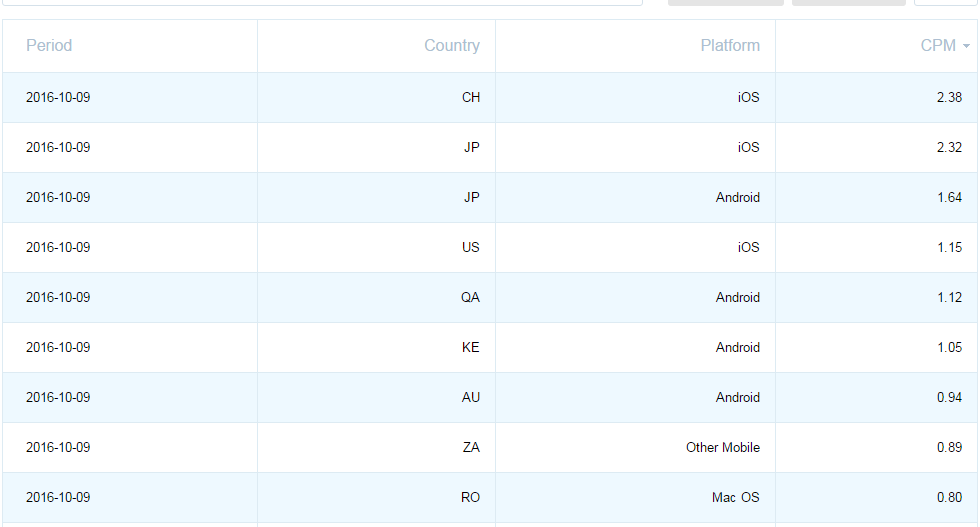Select the period date in the QA row
The height and width of the screenshot is (527, 980).
pos(58,298)
